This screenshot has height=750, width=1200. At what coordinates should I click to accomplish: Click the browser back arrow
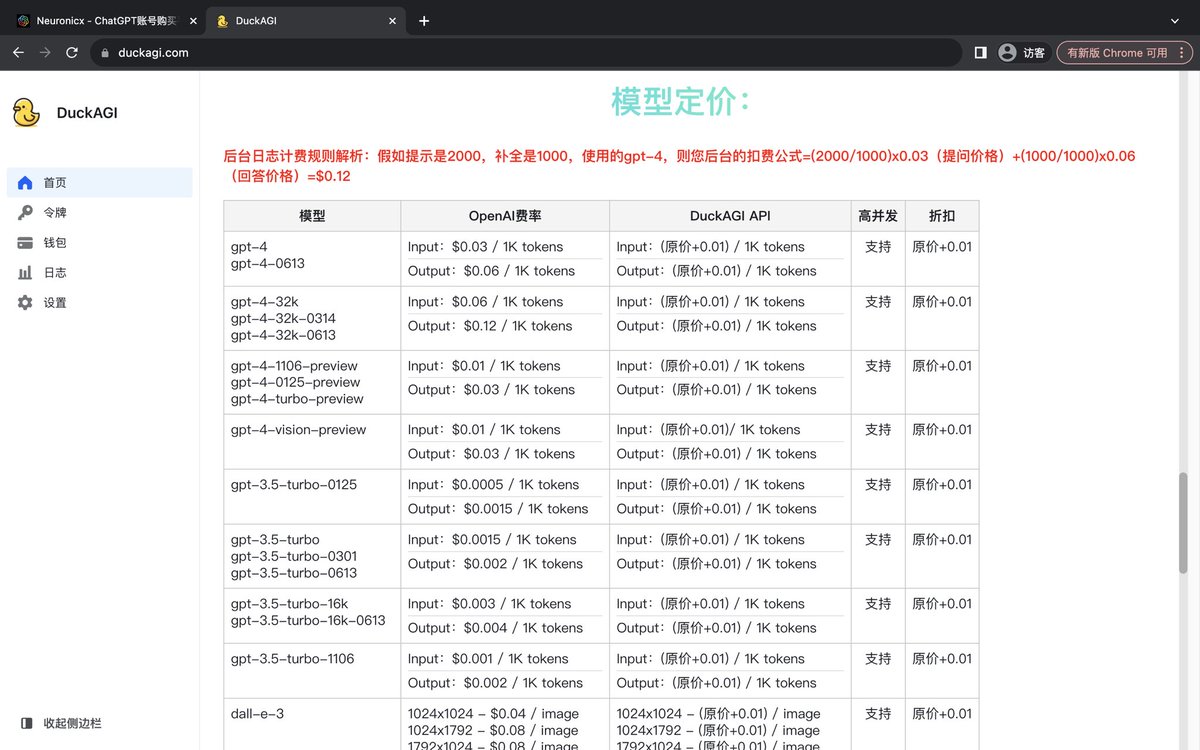point(19,52)
